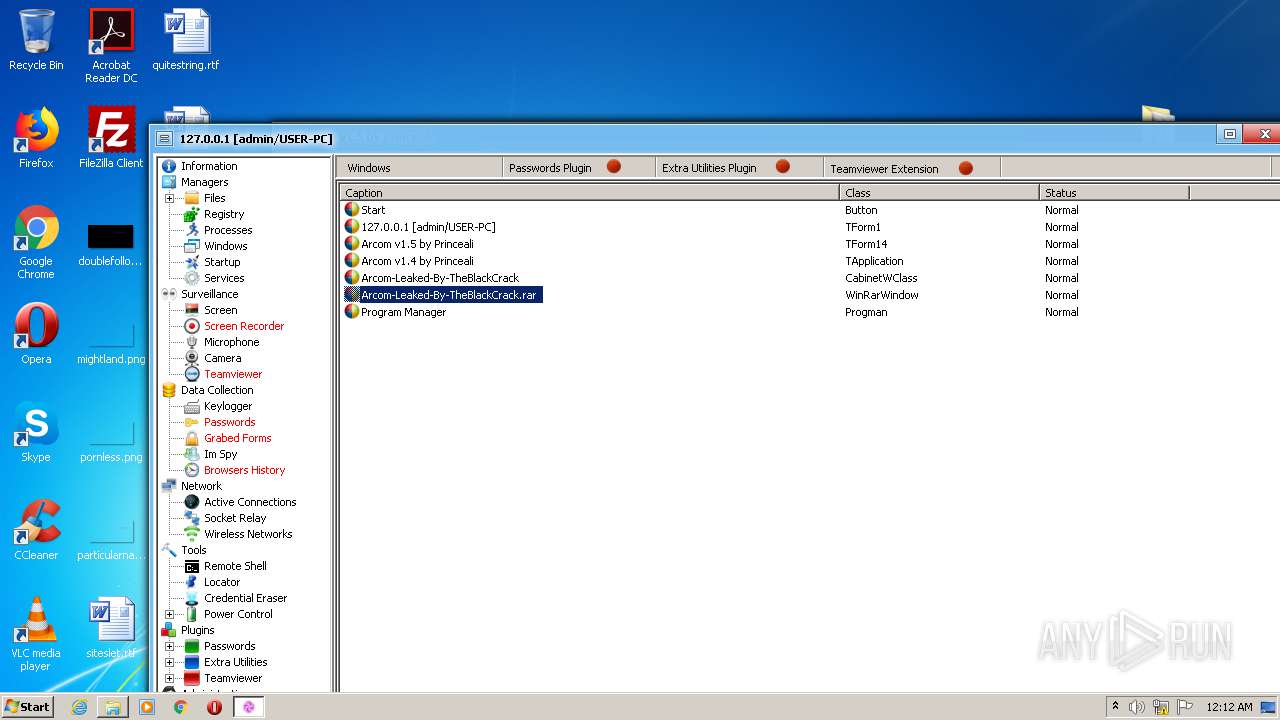Screen dimensions: 1280x720
Task: Select the Arcom-Leaked-By-TheBlackCrack.rar row
Action: [x=808, y=295]
